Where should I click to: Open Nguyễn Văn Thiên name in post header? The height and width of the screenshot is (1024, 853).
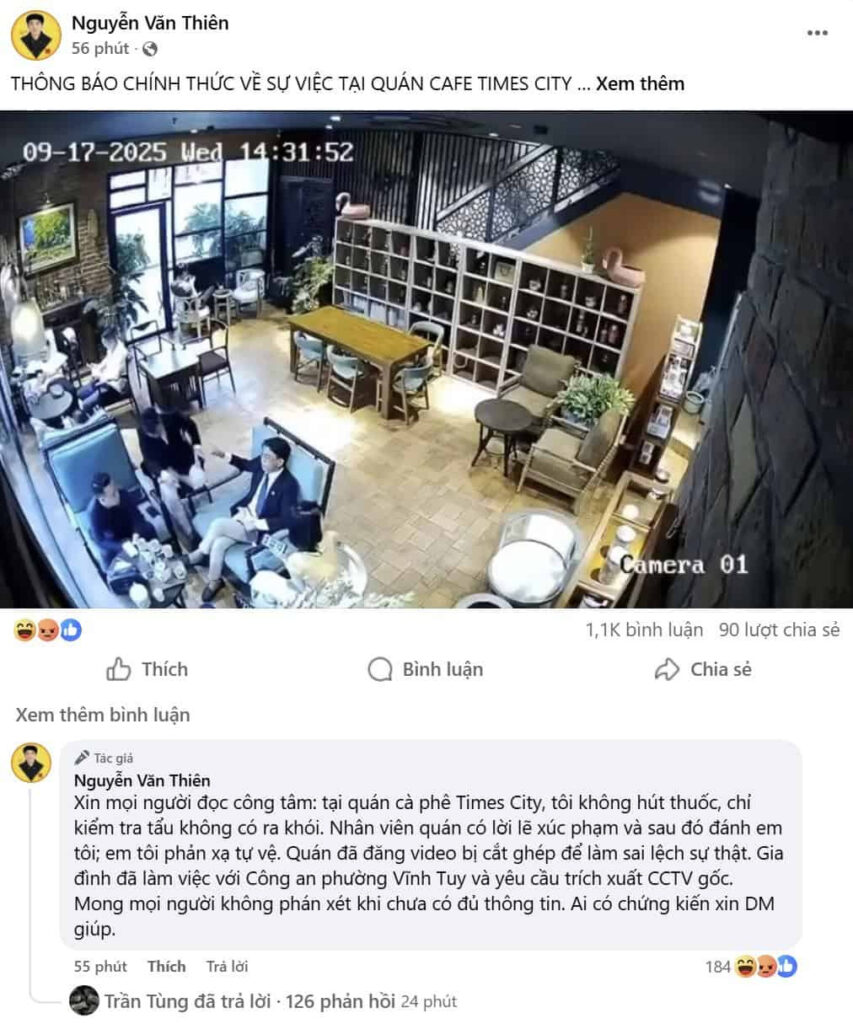click(x=150, y=23)
